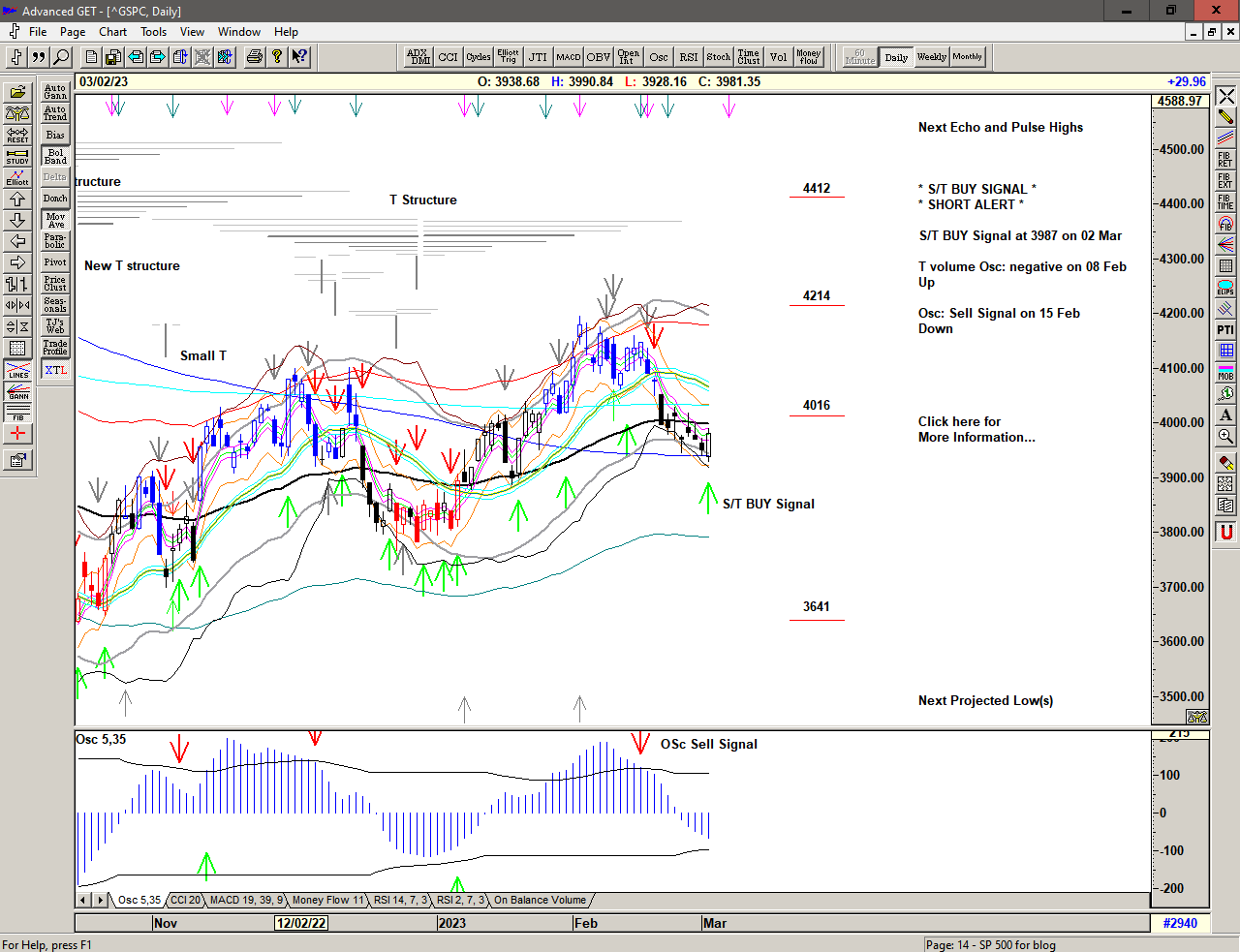Toggle the Mov Ave overlay button

(55, 220)
